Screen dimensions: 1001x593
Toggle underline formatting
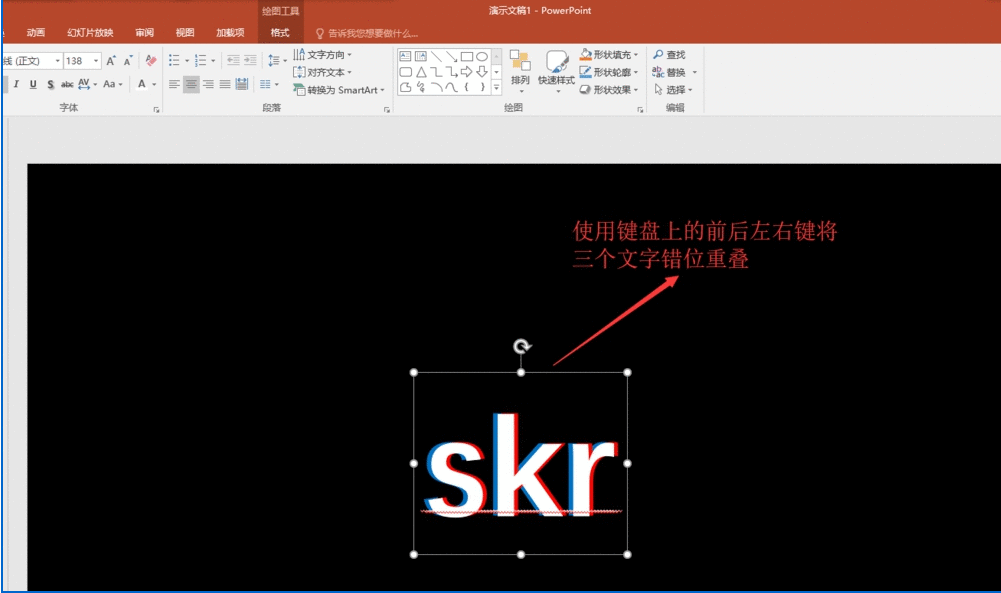click(x=32, y=83)
